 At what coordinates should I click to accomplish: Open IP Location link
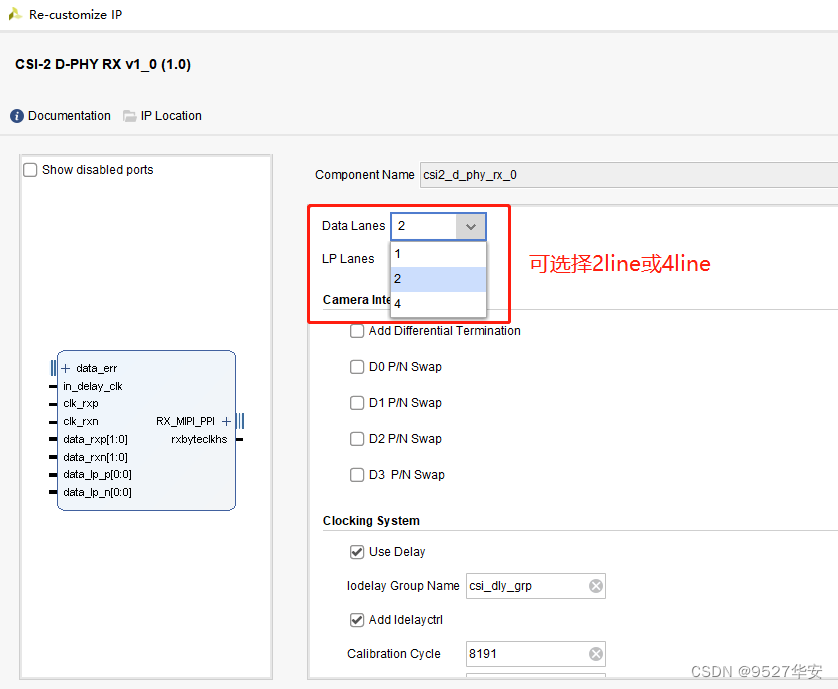tap(171, 116)
